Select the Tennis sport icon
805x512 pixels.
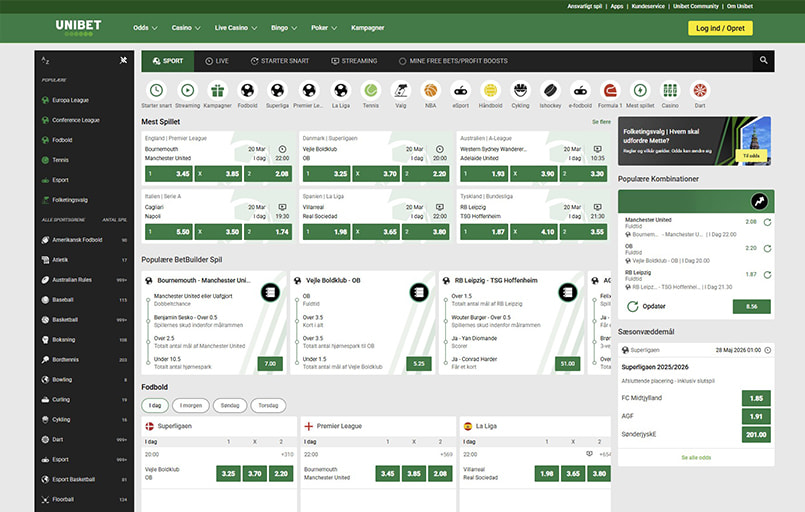tap(371, 90)
